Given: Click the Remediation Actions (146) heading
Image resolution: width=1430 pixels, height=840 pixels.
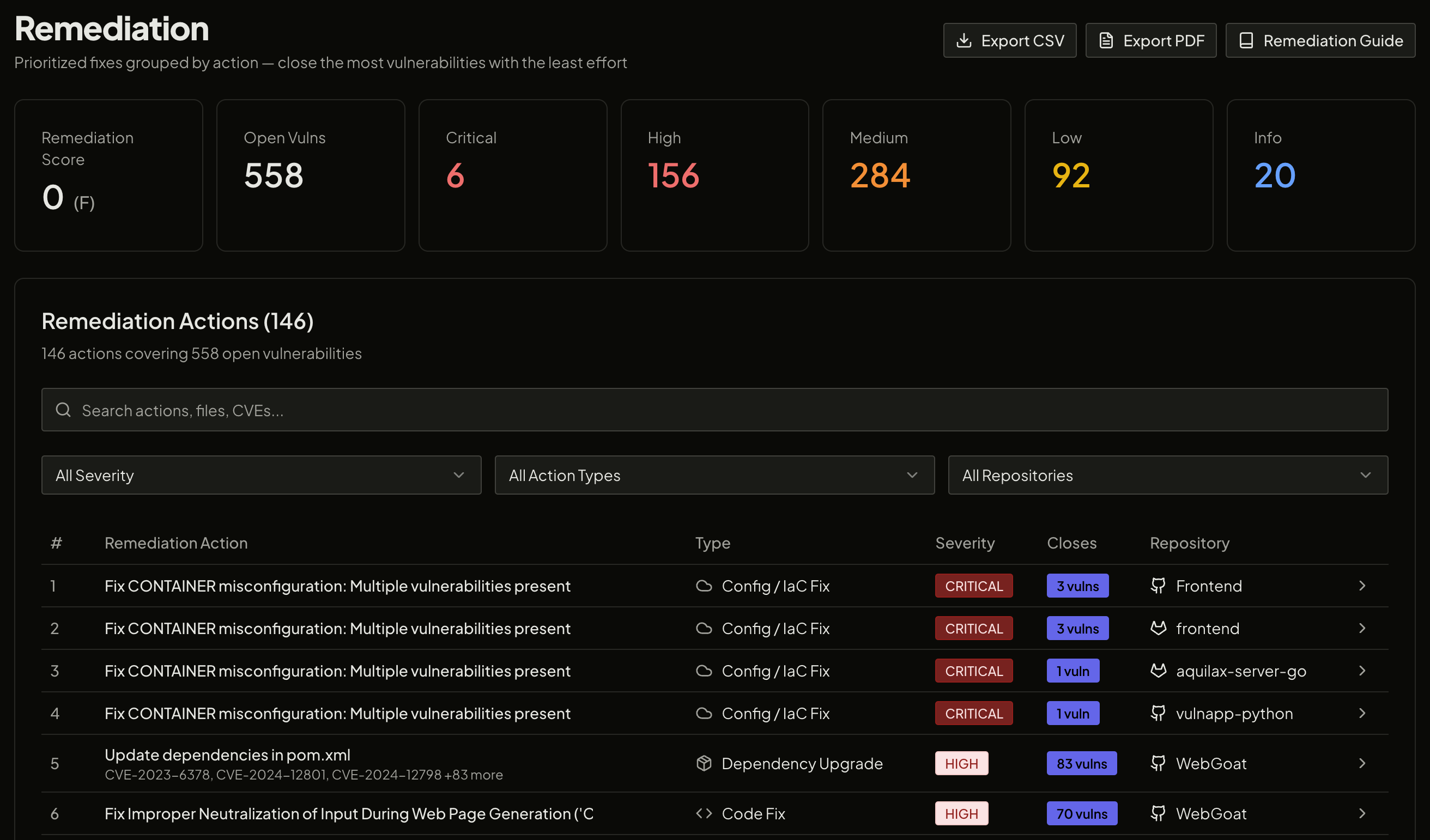Looking at the screenshot, I should 177,321.
